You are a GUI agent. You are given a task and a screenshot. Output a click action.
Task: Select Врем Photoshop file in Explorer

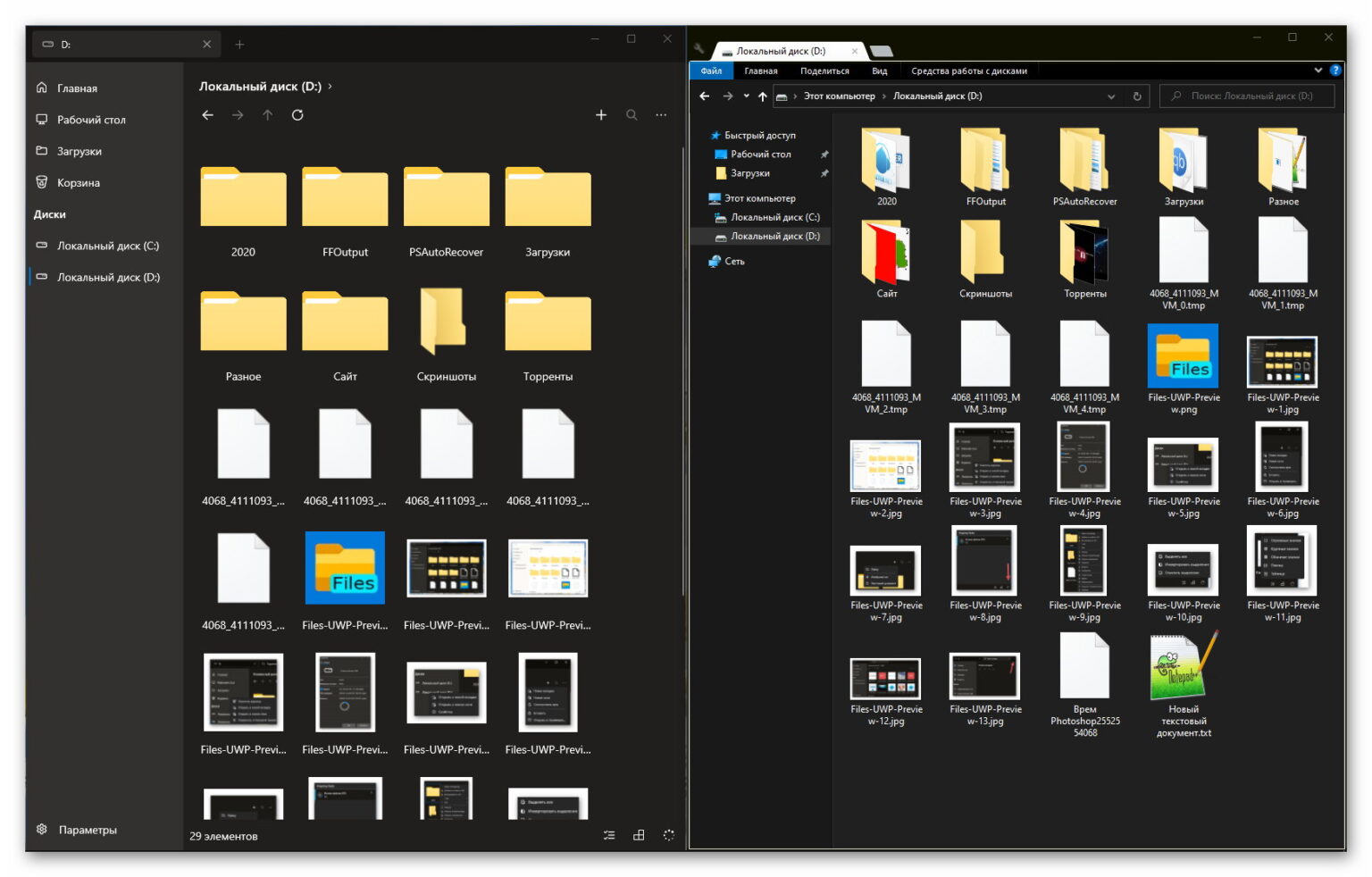point(1084,684)
